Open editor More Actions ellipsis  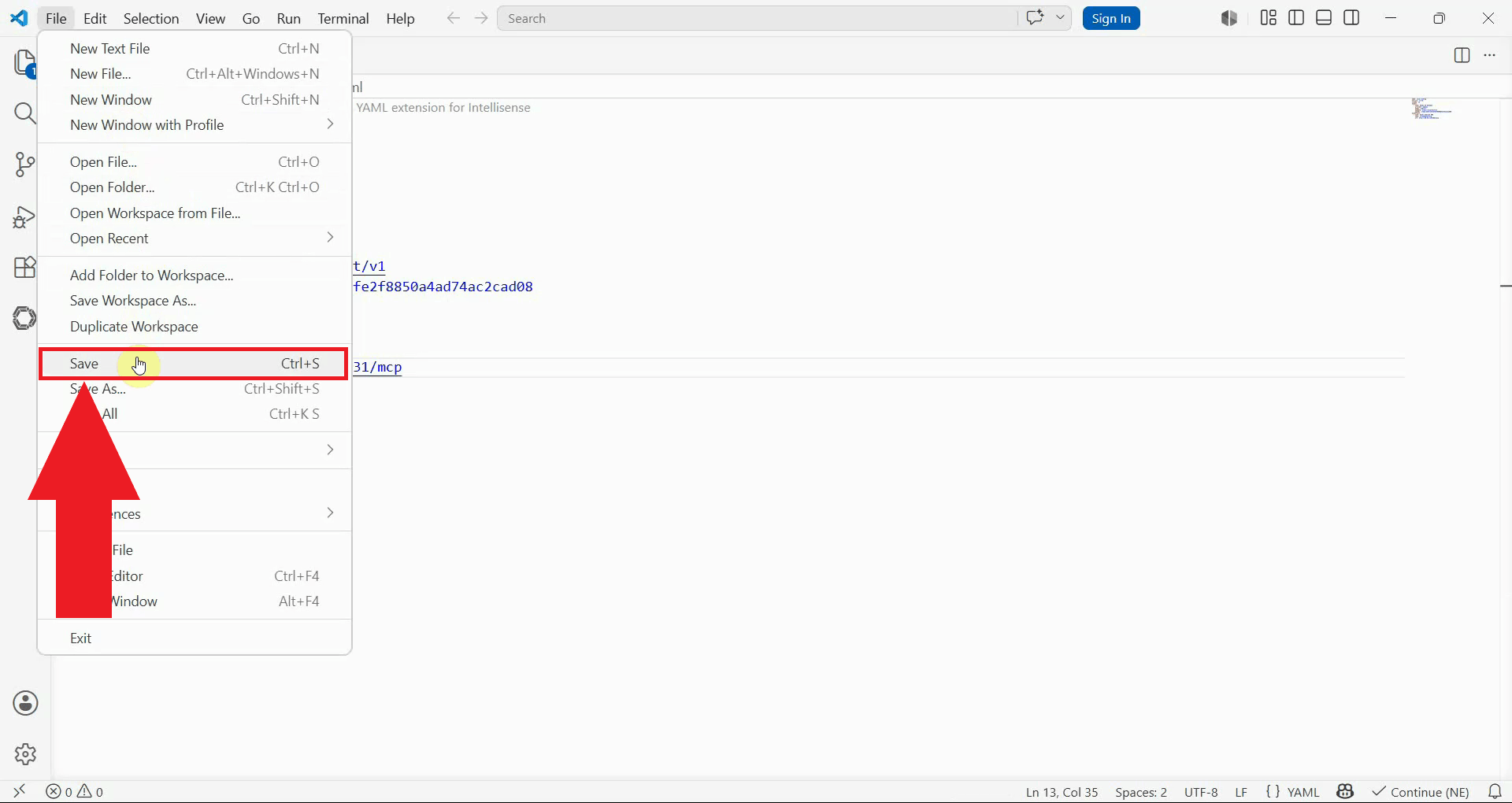coord(1489,55)
